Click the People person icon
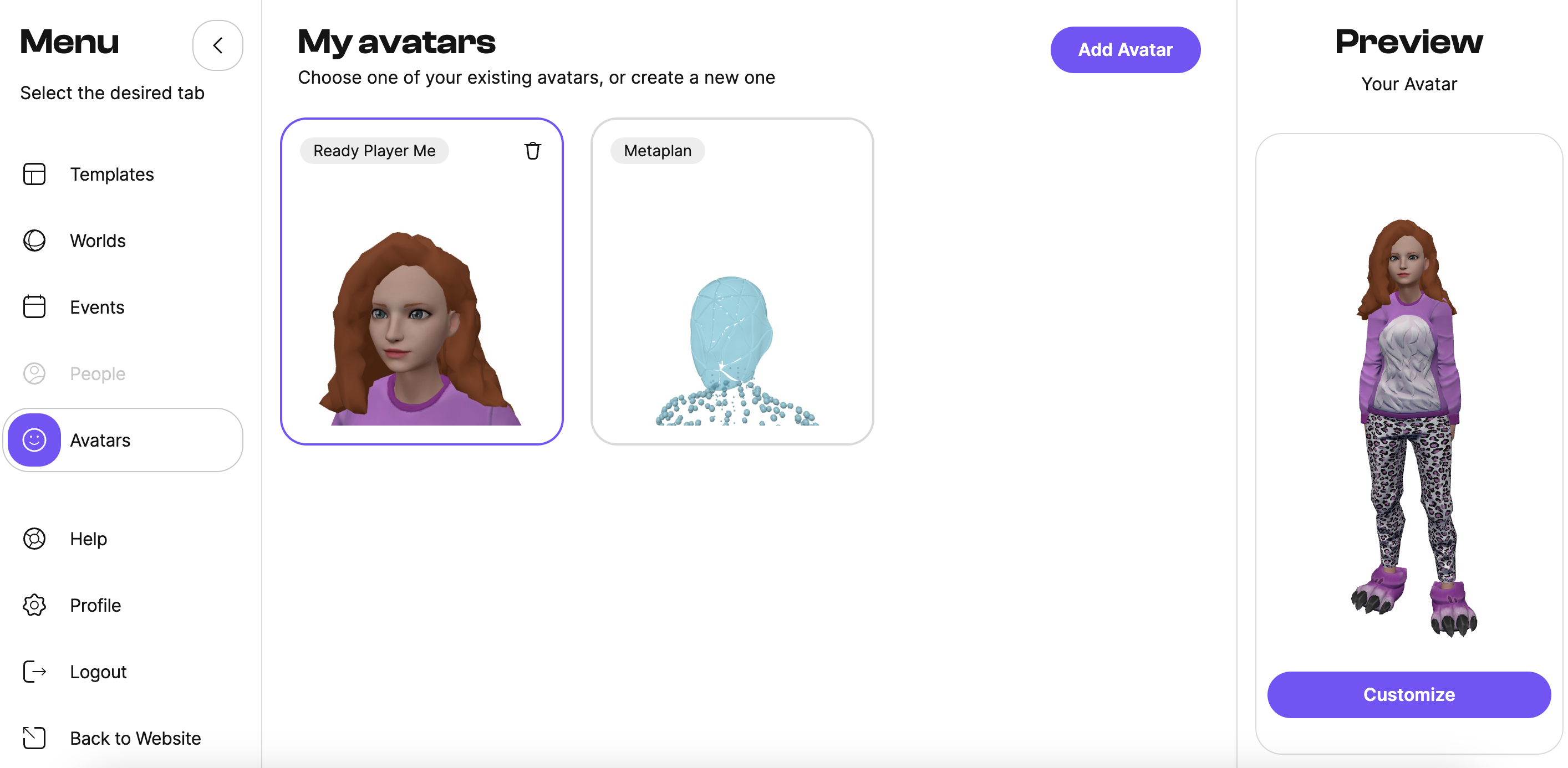The height and width of the screenshot is (768, 1568). point(34,373)
